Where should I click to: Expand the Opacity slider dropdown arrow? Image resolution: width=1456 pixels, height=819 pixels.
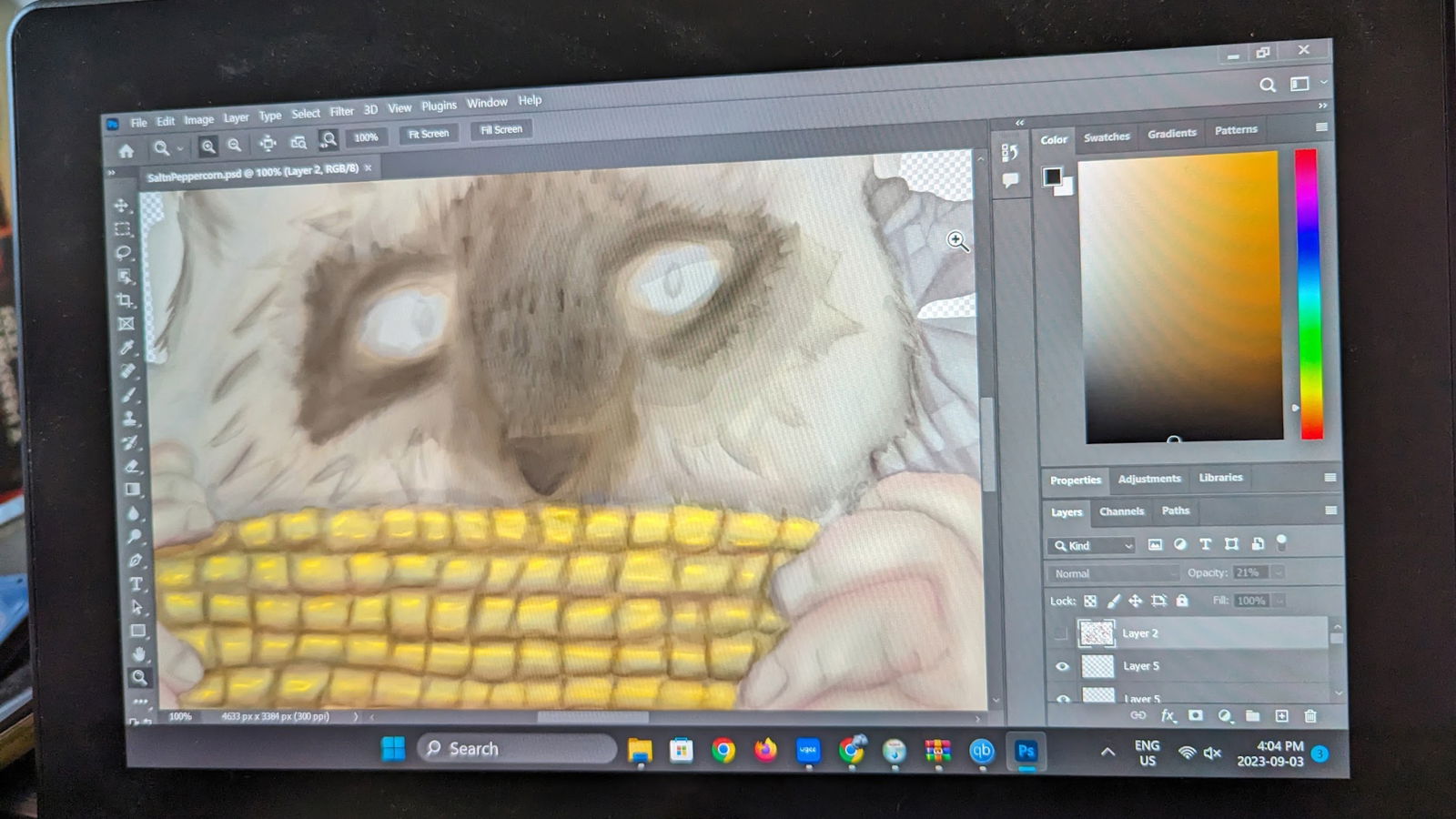pos(1278,572)
